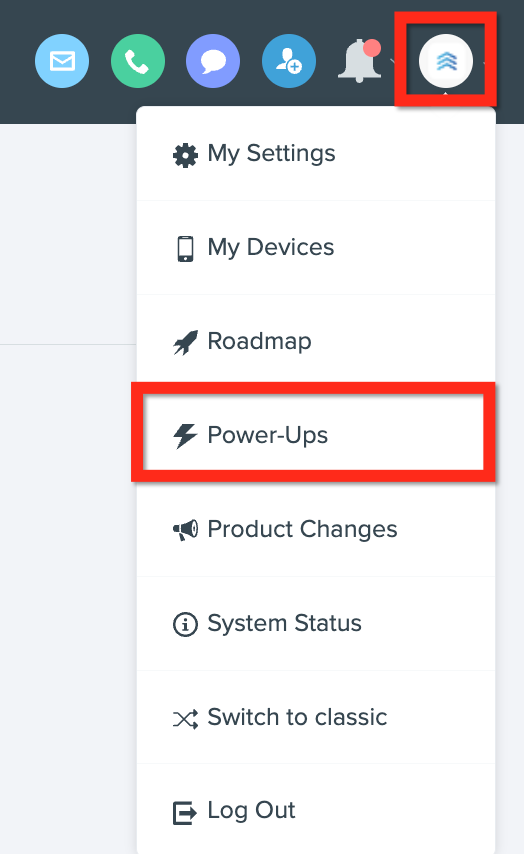Image resolution: width=524 pixels, height=854 pixels.
Task: Open the chat bubble icon
Action: [213, 61]
